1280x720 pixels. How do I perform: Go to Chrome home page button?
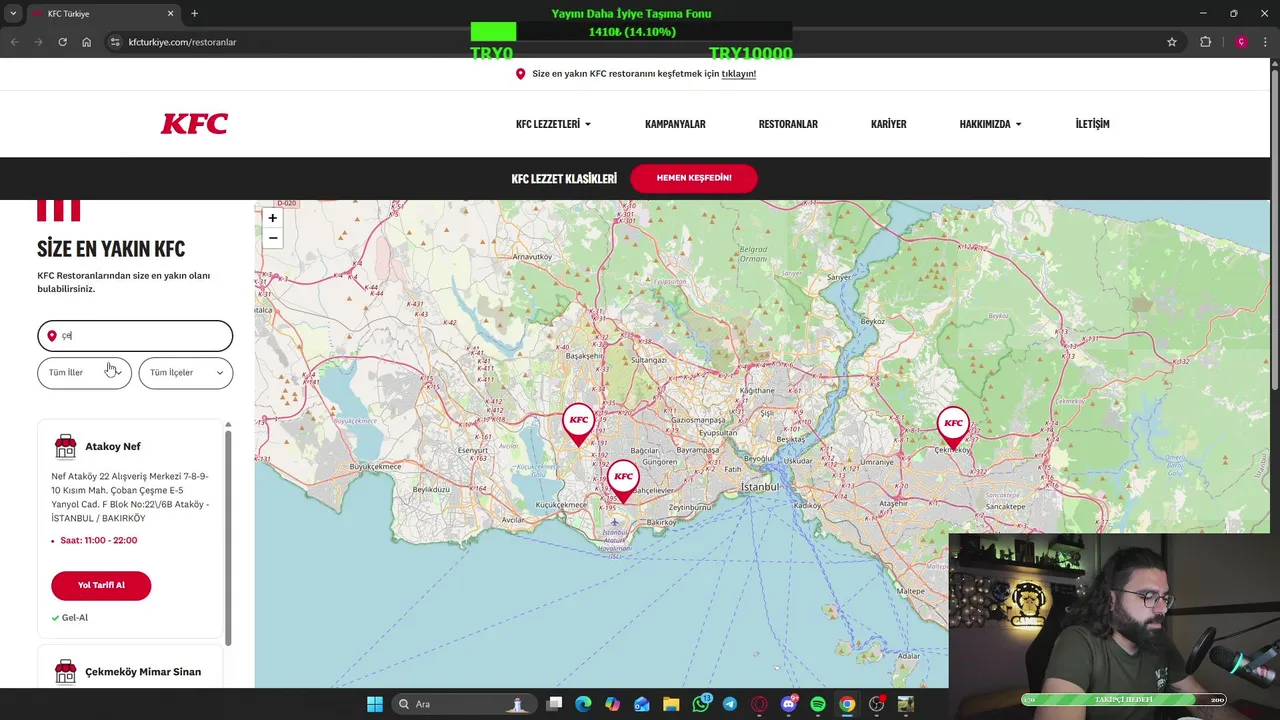point(86,42)
